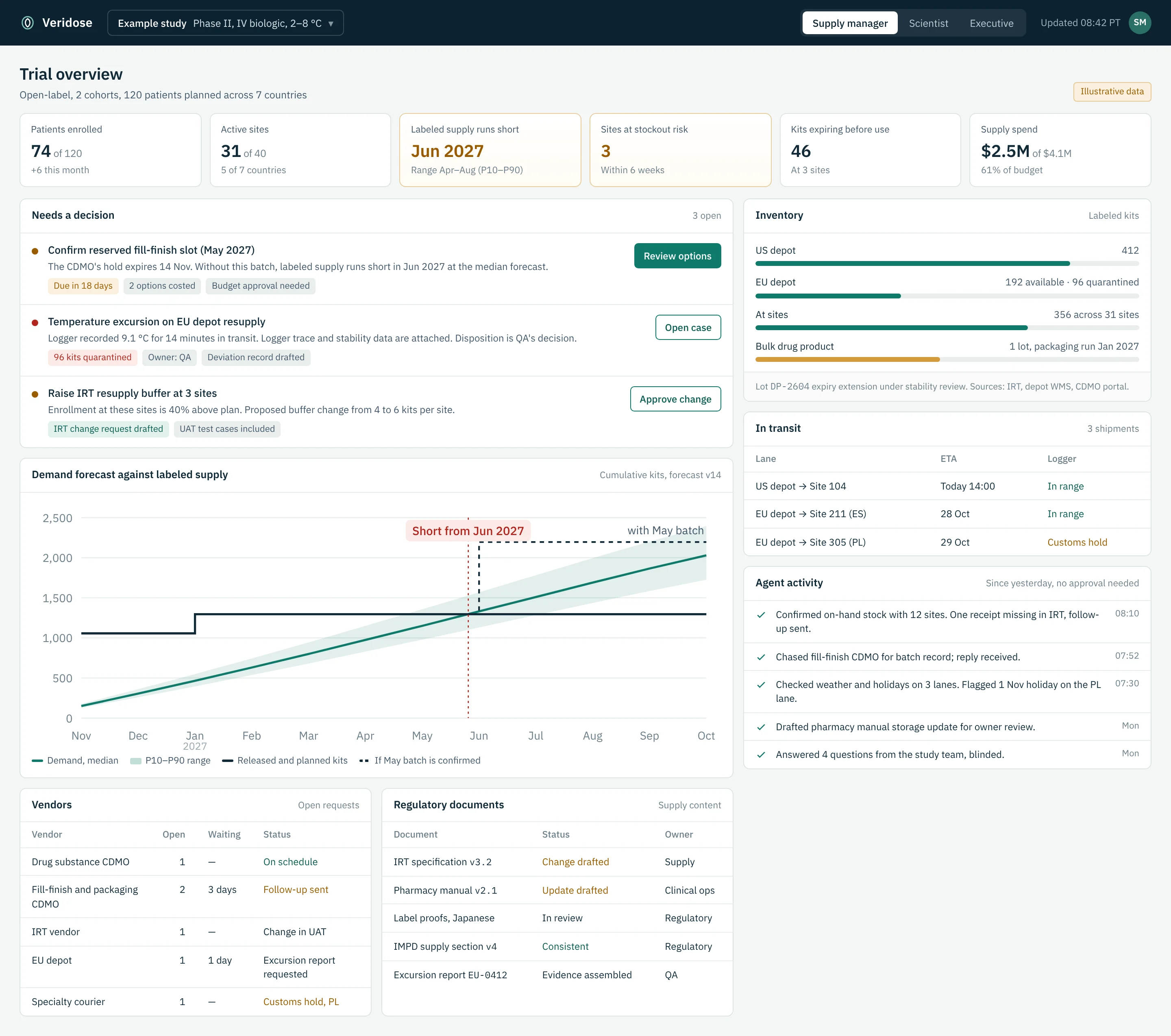The height and width of the screenshot is (1036, 1171).
Task: Click the If May batch is confirmed legend swatch
Action: [364, 760]
